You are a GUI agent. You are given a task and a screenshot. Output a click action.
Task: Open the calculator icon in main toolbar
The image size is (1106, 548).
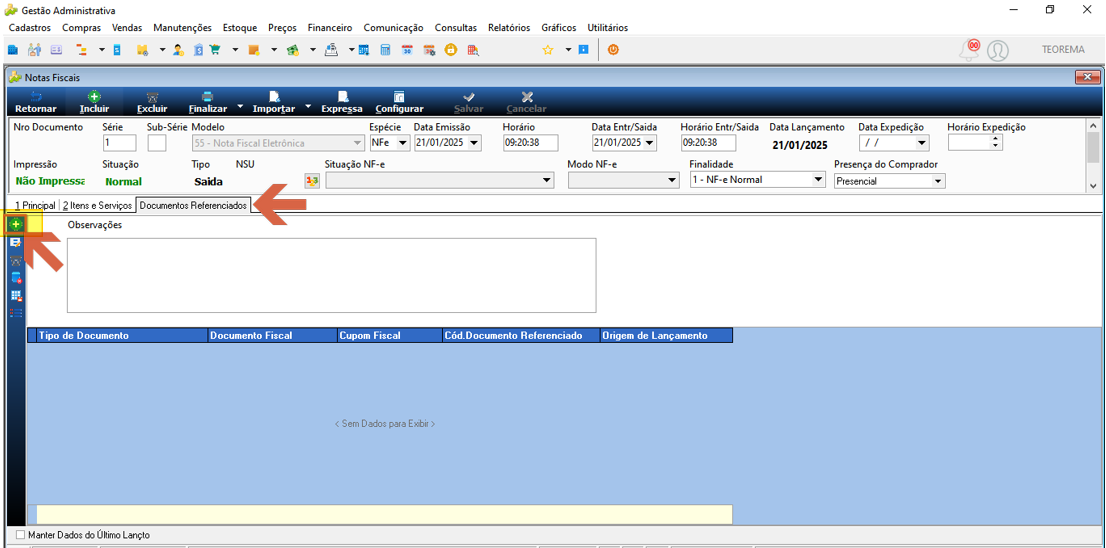[x=385, y=50]
